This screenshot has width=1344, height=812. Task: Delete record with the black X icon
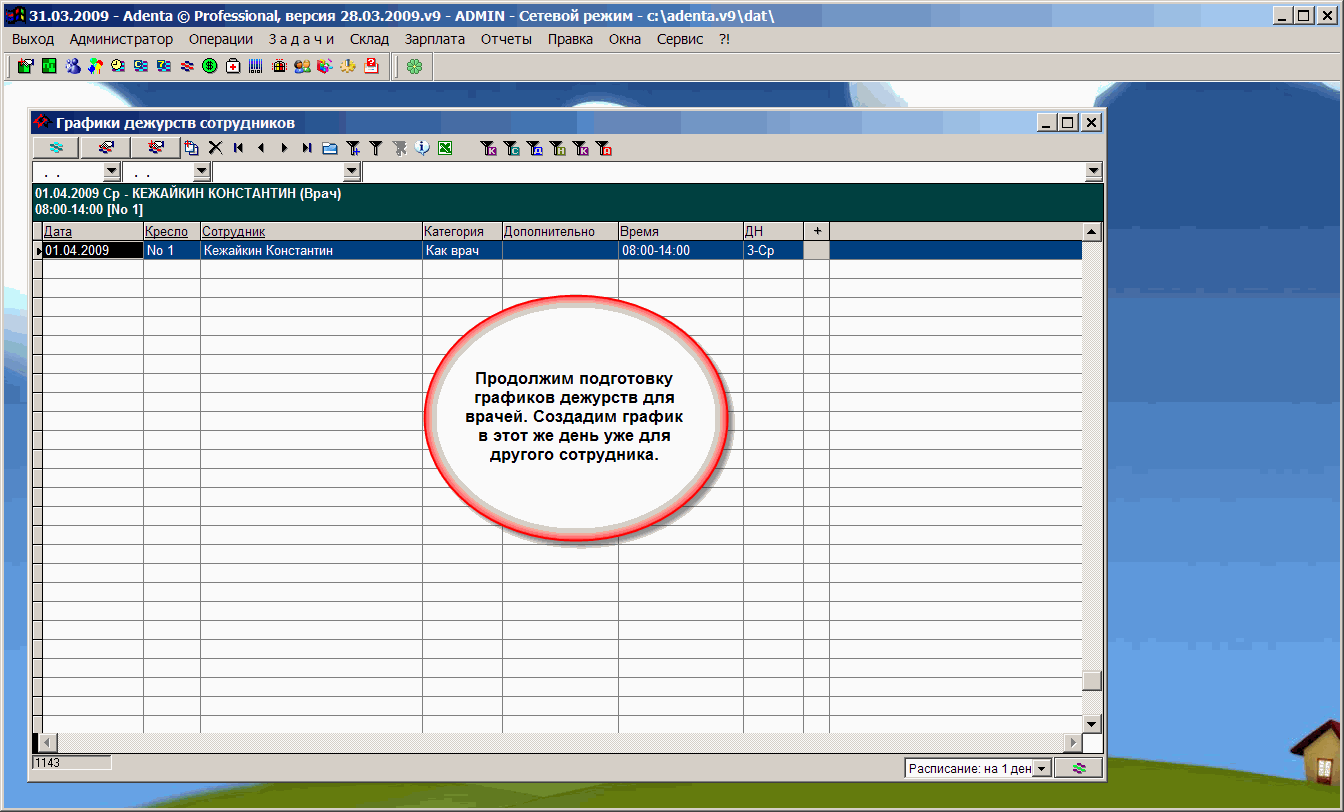[x=215, y=148]
